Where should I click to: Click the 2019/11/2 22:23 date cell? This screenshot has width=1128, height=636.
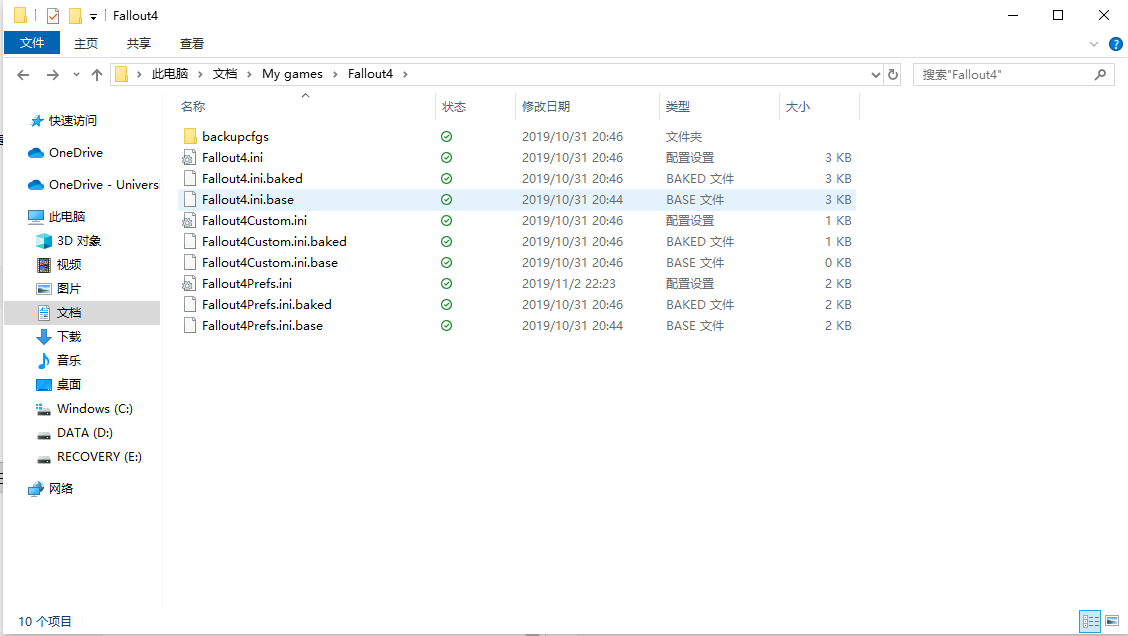[568, 283]
